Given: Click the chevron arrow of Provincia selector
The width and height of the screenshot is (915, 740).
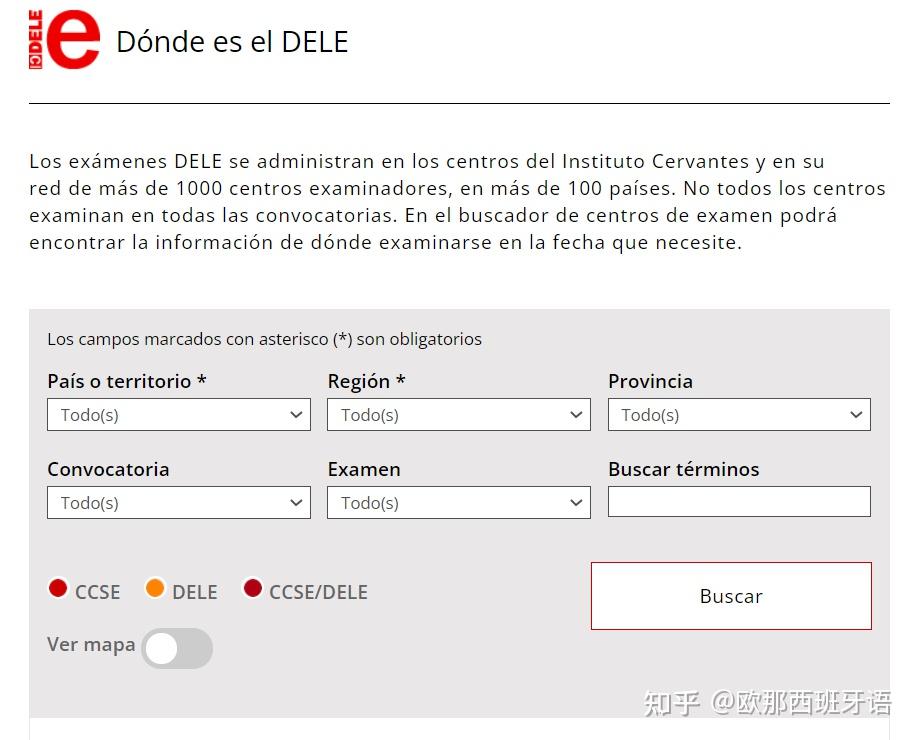Looking at the screenshot, I should click(856, 415).
